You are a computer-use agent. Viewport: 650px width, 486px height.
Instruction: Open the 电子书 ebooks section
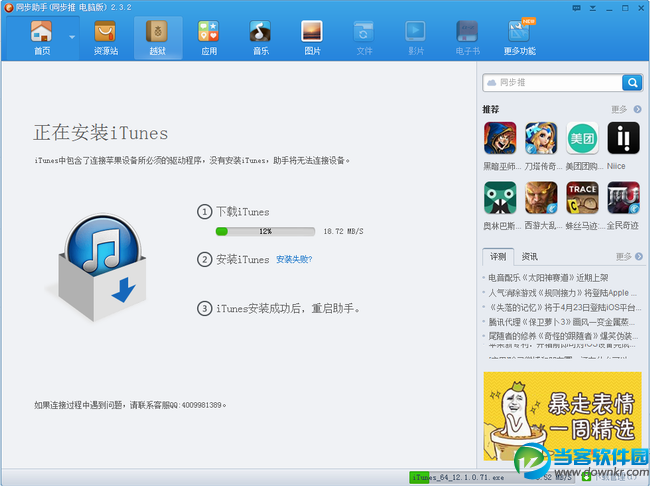click(468, 38)
